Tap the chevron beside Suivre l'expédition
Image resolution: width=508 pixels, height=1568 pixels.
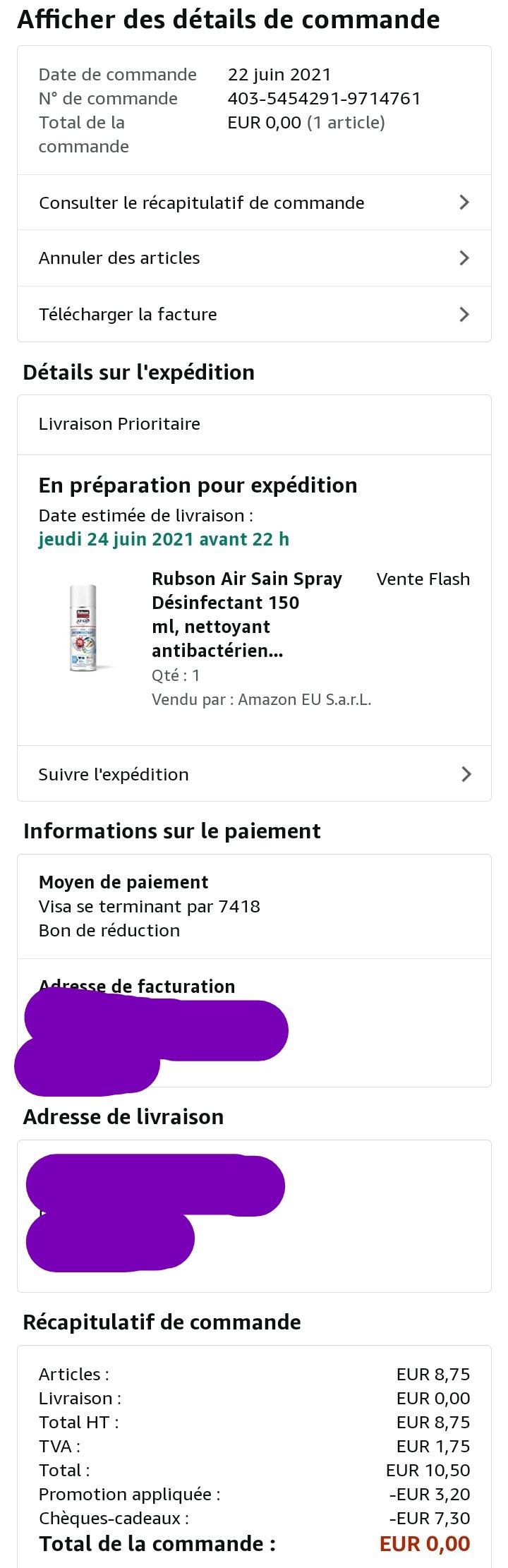[466, 774]
